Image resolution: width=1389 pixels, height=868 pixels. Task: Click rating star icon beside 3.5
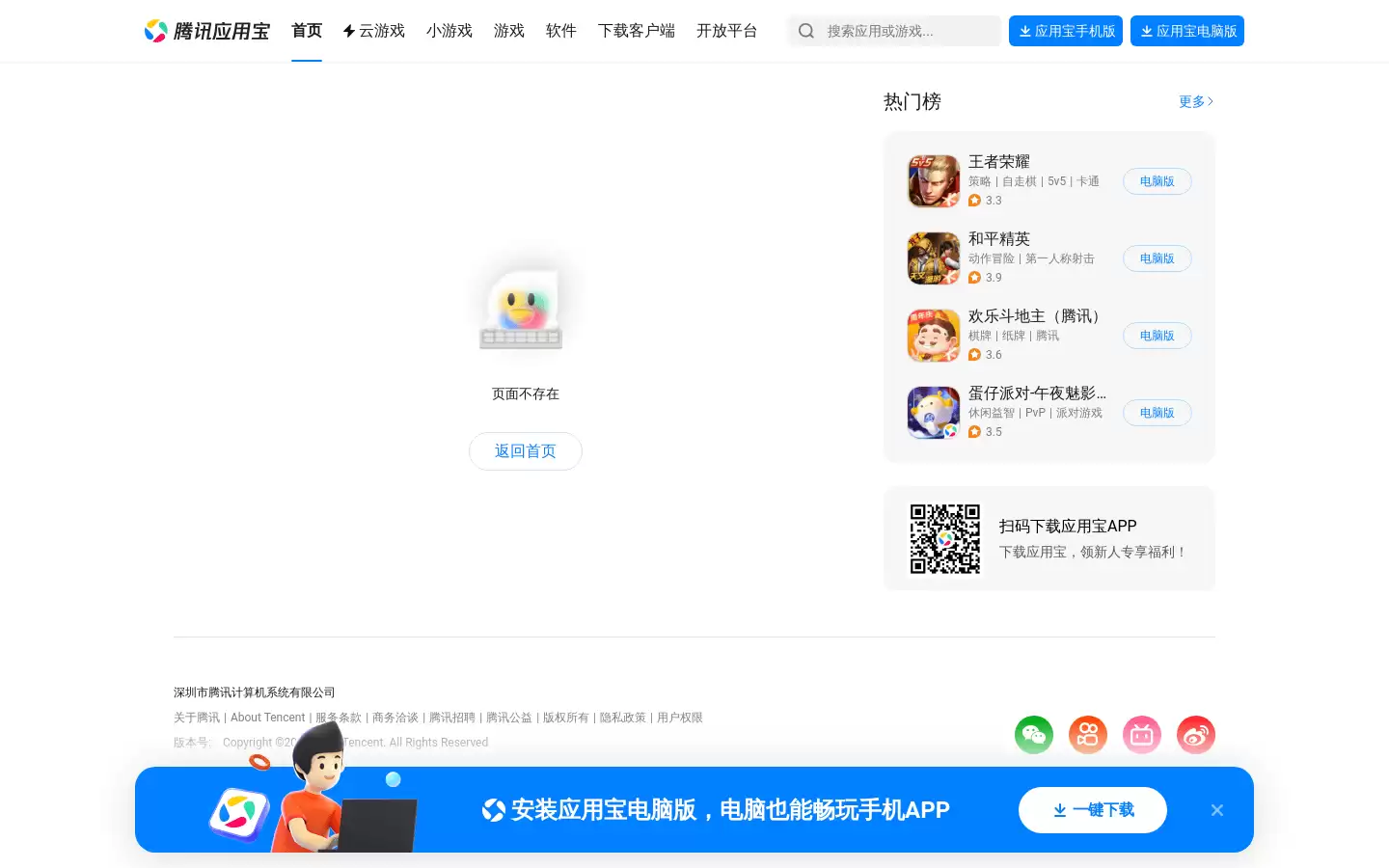click(974, 432)
